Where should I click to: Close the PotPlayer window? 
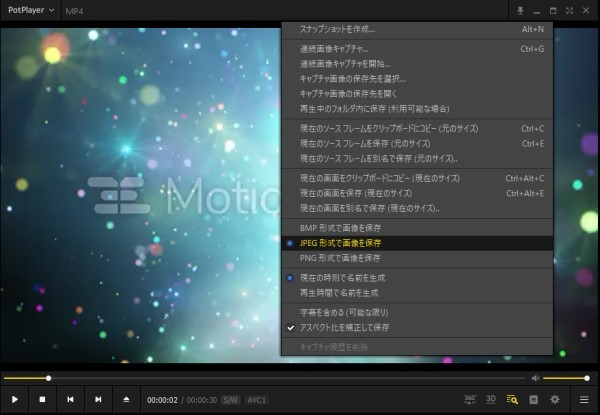586,11
